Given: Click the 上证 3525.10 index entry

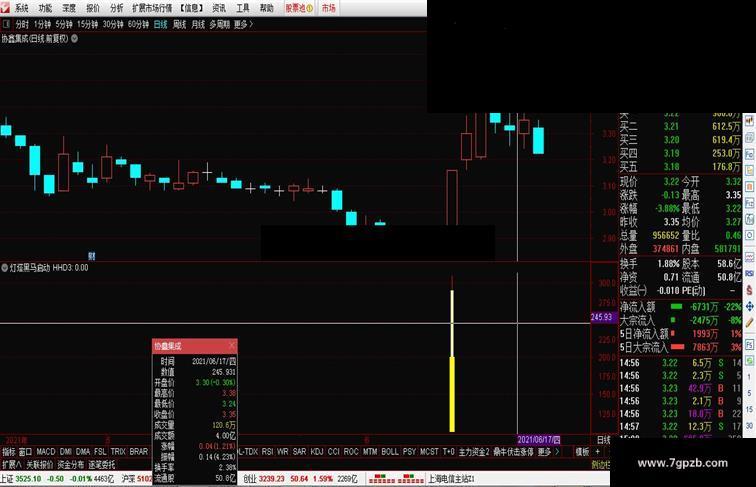Looking at the screenshot, I should pyautogui.click(x=57, y=479).
